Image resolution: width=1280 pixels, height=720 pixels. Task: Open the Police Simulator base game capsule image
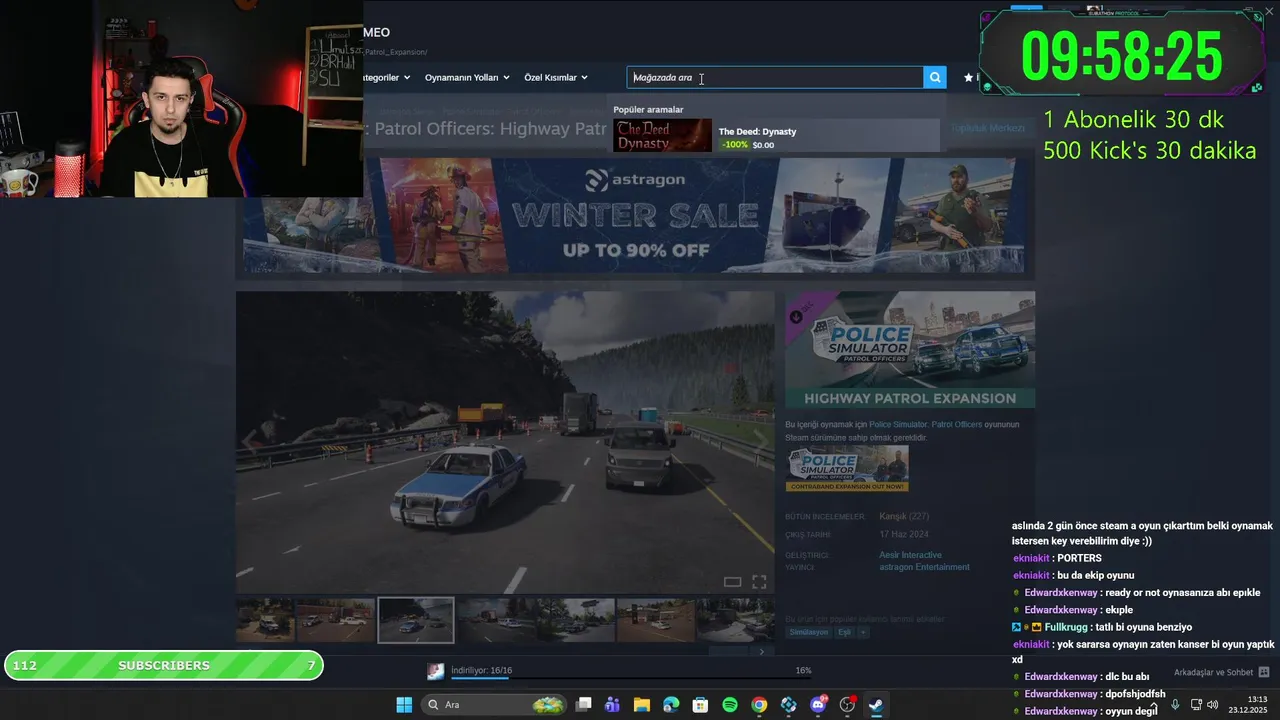point(847,468)
